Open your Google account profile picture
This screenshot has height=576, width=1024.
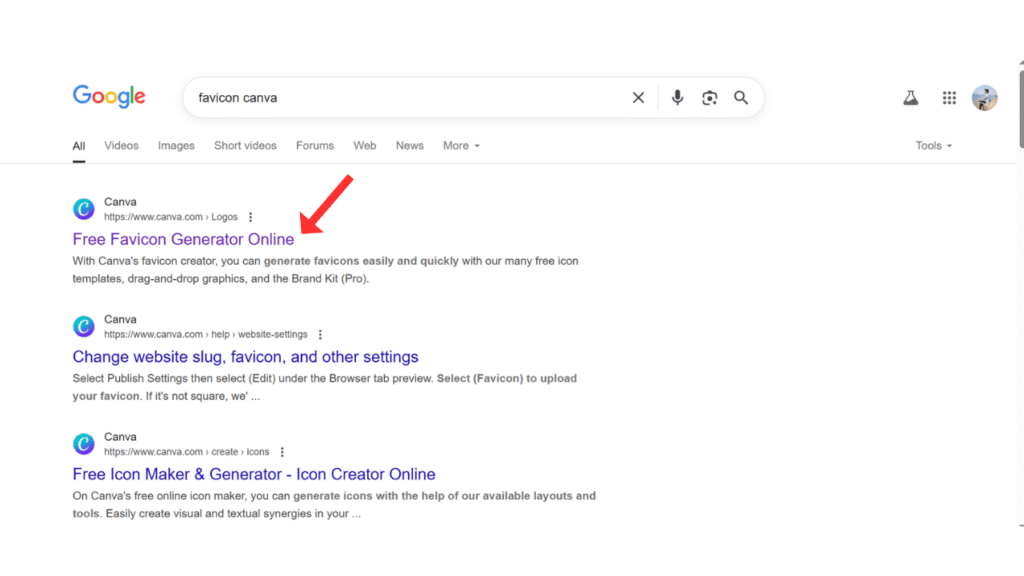coord(985,97)
